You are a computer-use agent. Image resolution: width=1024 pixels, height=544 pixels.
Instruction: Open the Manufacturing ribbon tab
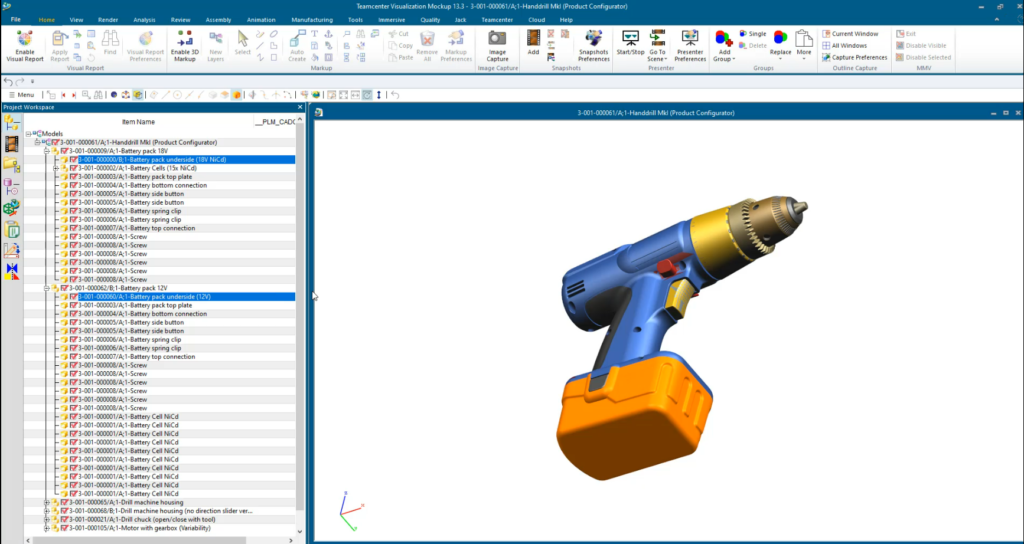click(312, 20)
